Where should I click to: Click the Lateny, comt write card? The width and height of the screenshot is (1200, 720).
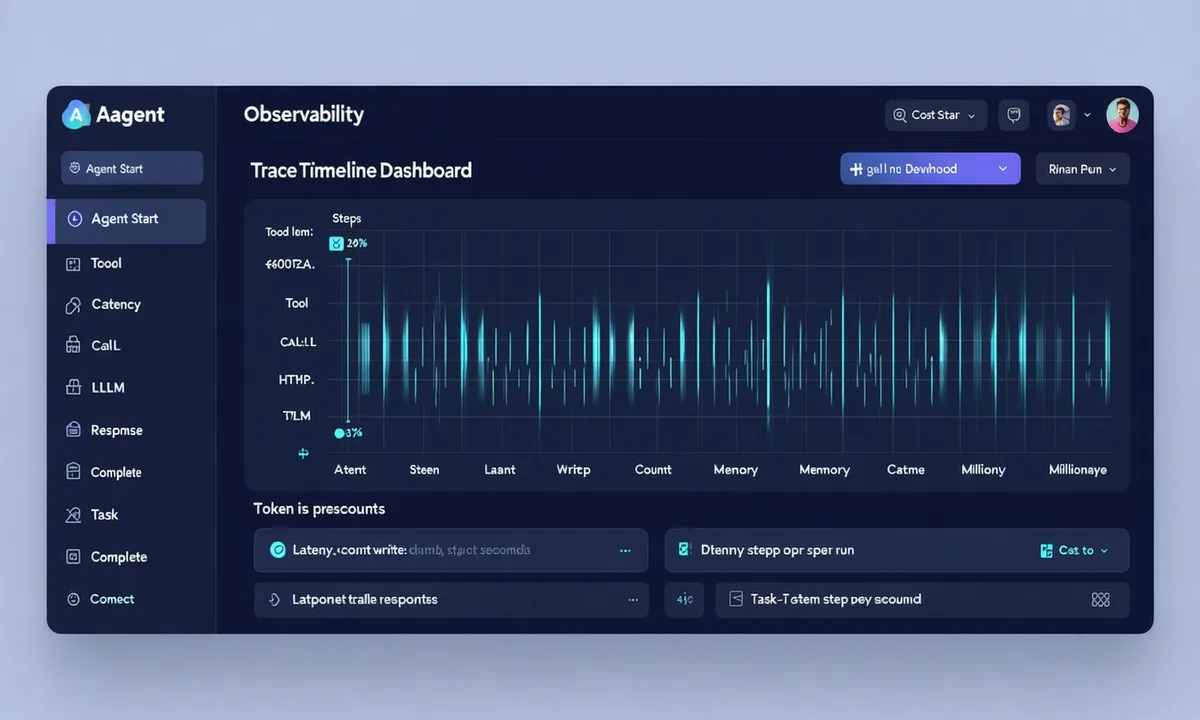[451, 550]
